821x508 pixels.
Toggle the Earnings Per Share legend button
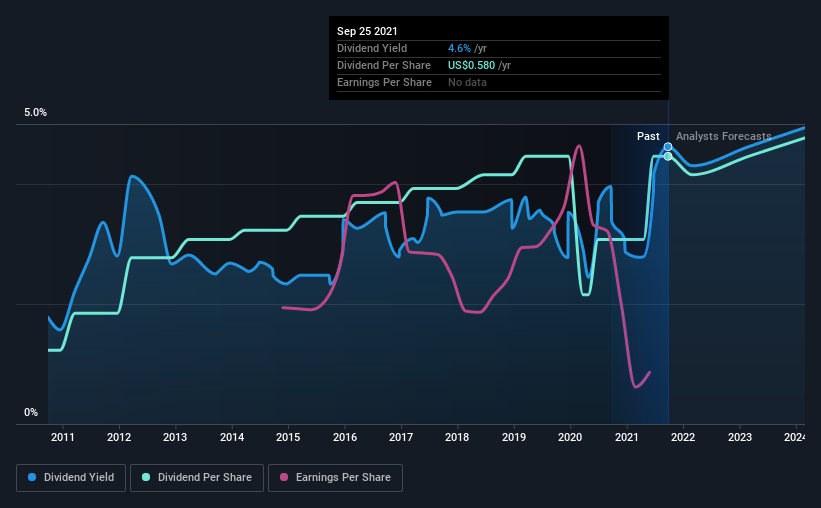(335, 478)
